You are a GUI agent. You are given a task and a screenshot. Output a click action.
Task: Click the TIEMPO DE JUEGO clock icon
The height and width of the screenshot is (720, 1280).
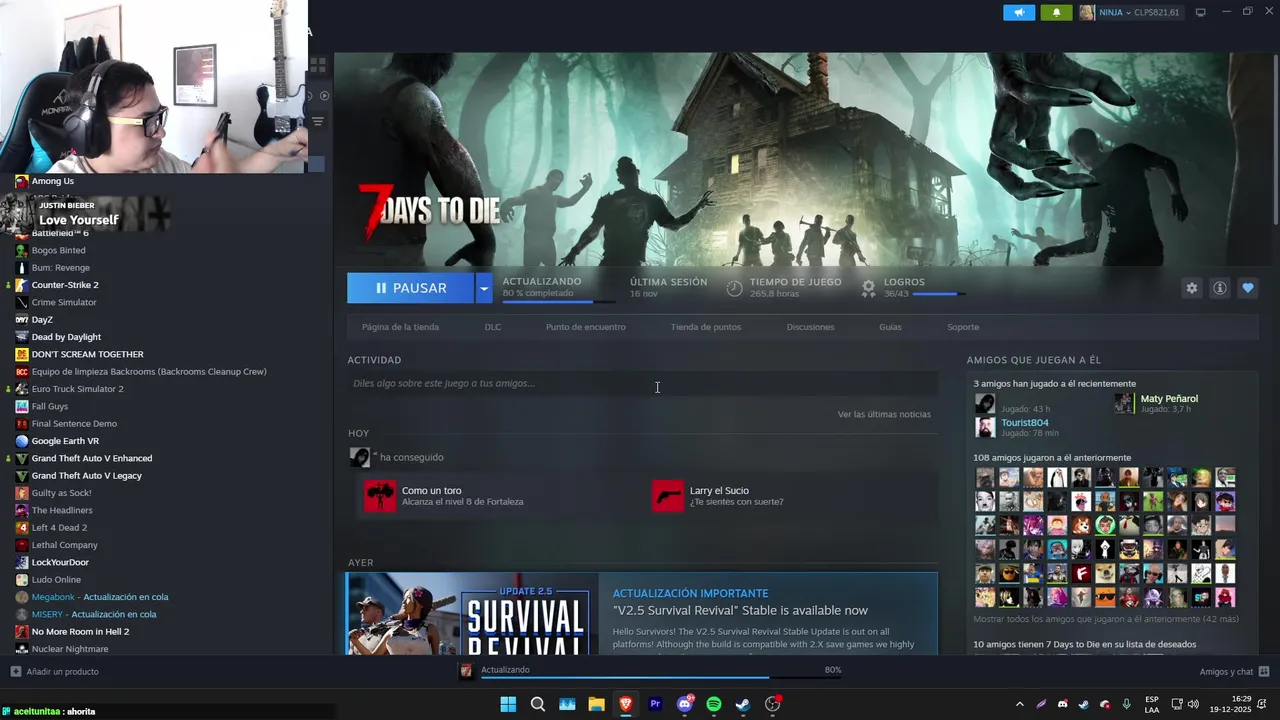pos(734,288)
